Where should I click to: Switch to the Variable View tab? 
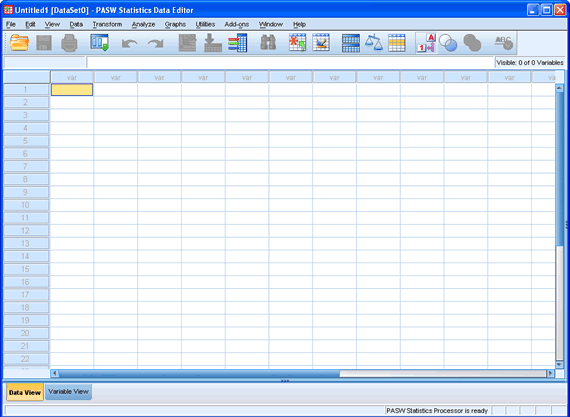tap(68, 392)
